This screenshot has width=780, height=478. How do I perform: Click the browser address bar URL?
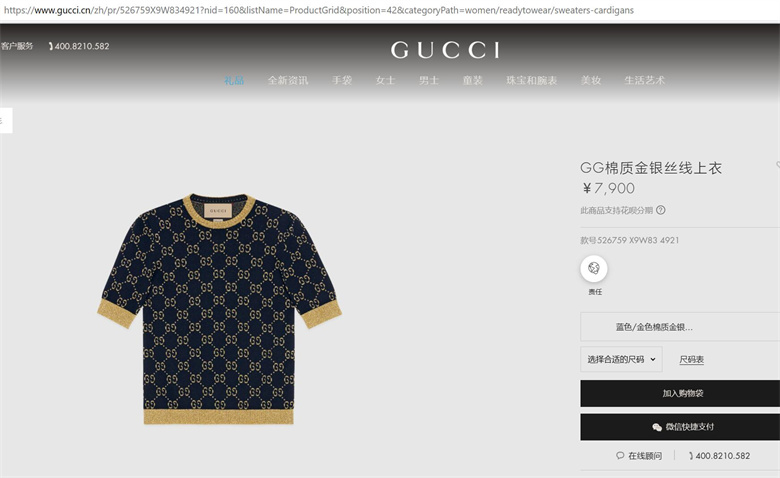318,10
